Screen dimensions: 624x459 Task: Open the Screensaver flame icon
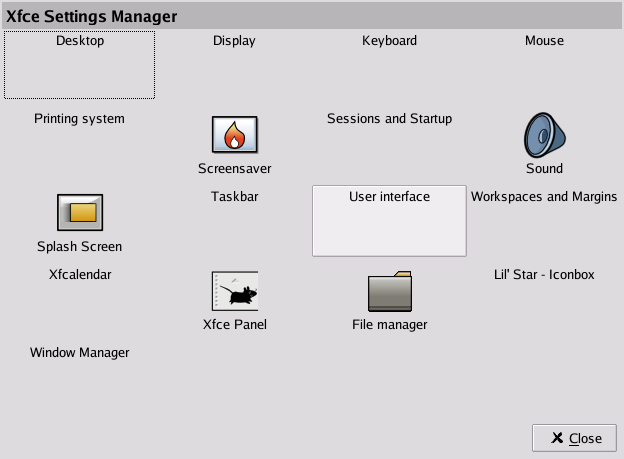[235, 134]
